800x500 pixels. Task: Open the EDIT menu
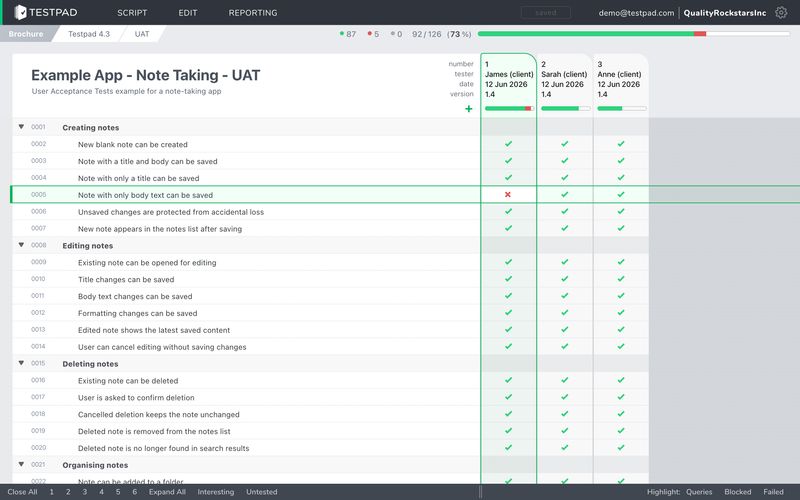[188, 13]
